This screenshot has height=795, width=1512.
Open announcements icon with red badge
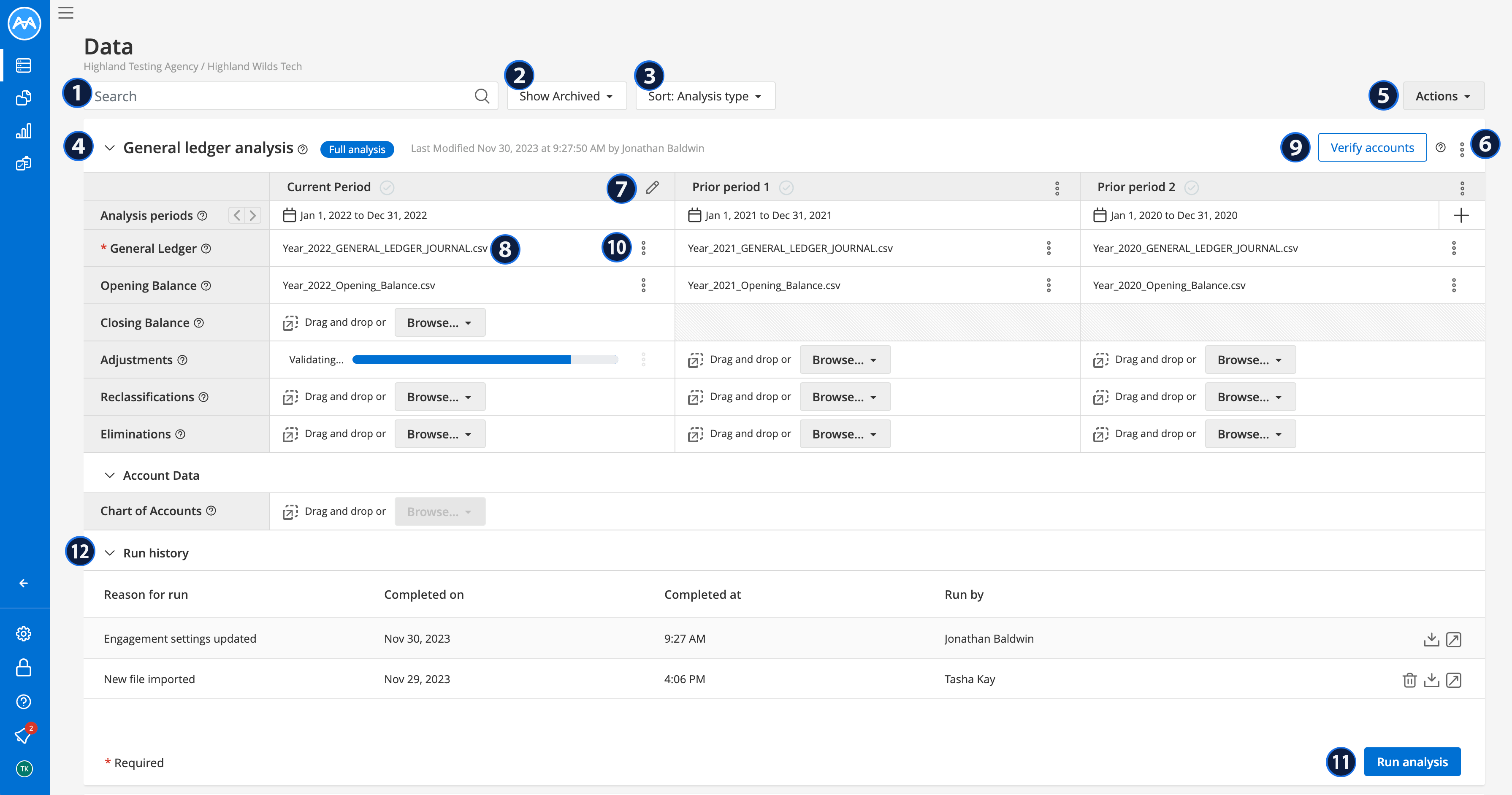(x=24, y=735)
